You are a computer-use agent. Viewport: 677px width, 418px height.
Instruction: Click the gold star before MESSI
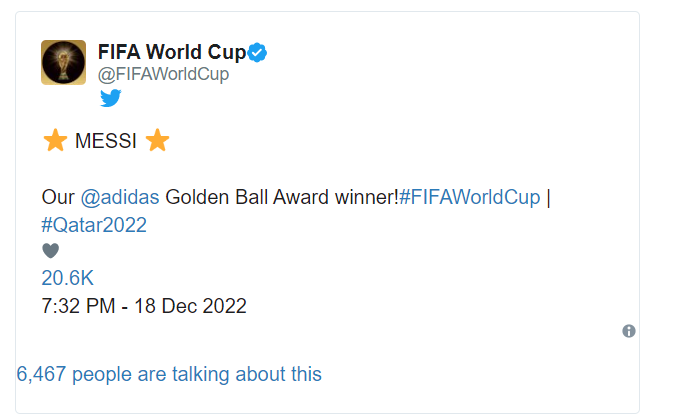click(55, 140)
